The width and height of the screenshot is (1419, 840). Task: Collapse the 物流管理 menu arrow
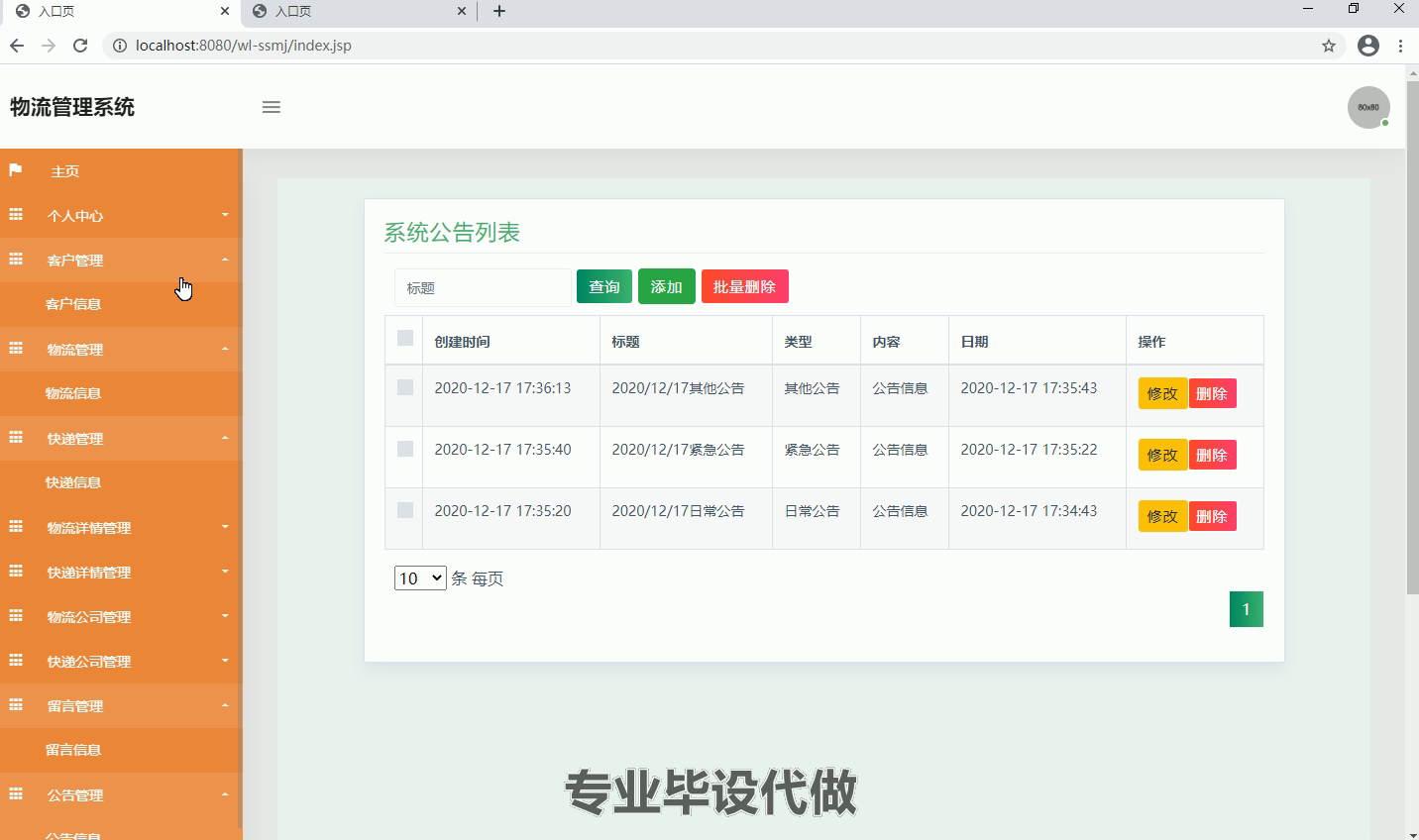225,349
